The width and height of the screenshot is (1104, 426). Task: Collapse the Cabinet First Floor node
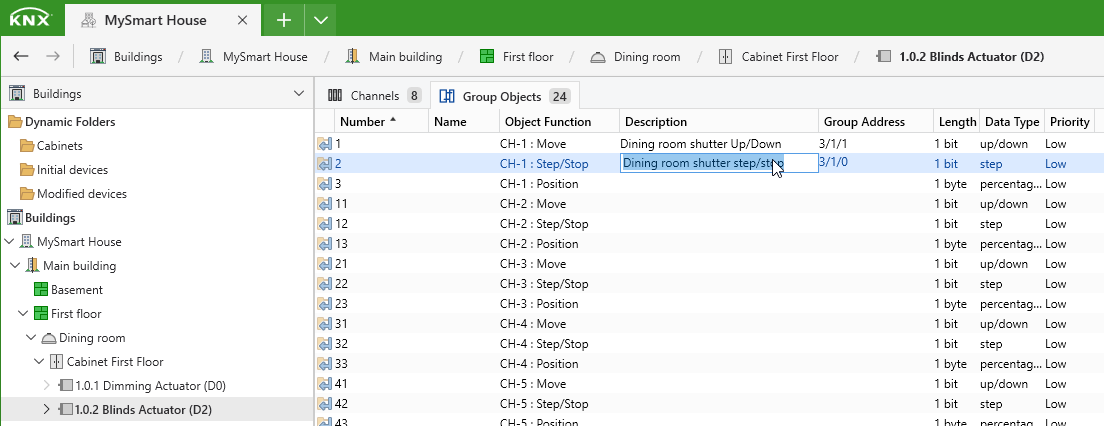39,361
